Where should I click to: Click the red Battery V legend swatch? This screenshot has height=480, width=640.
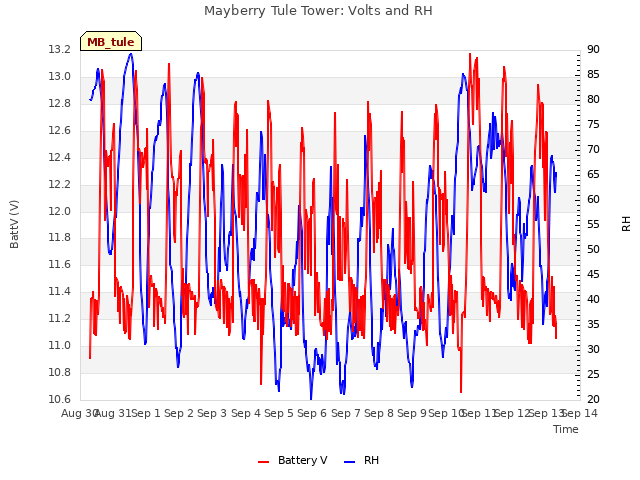[x=263, y=461]
